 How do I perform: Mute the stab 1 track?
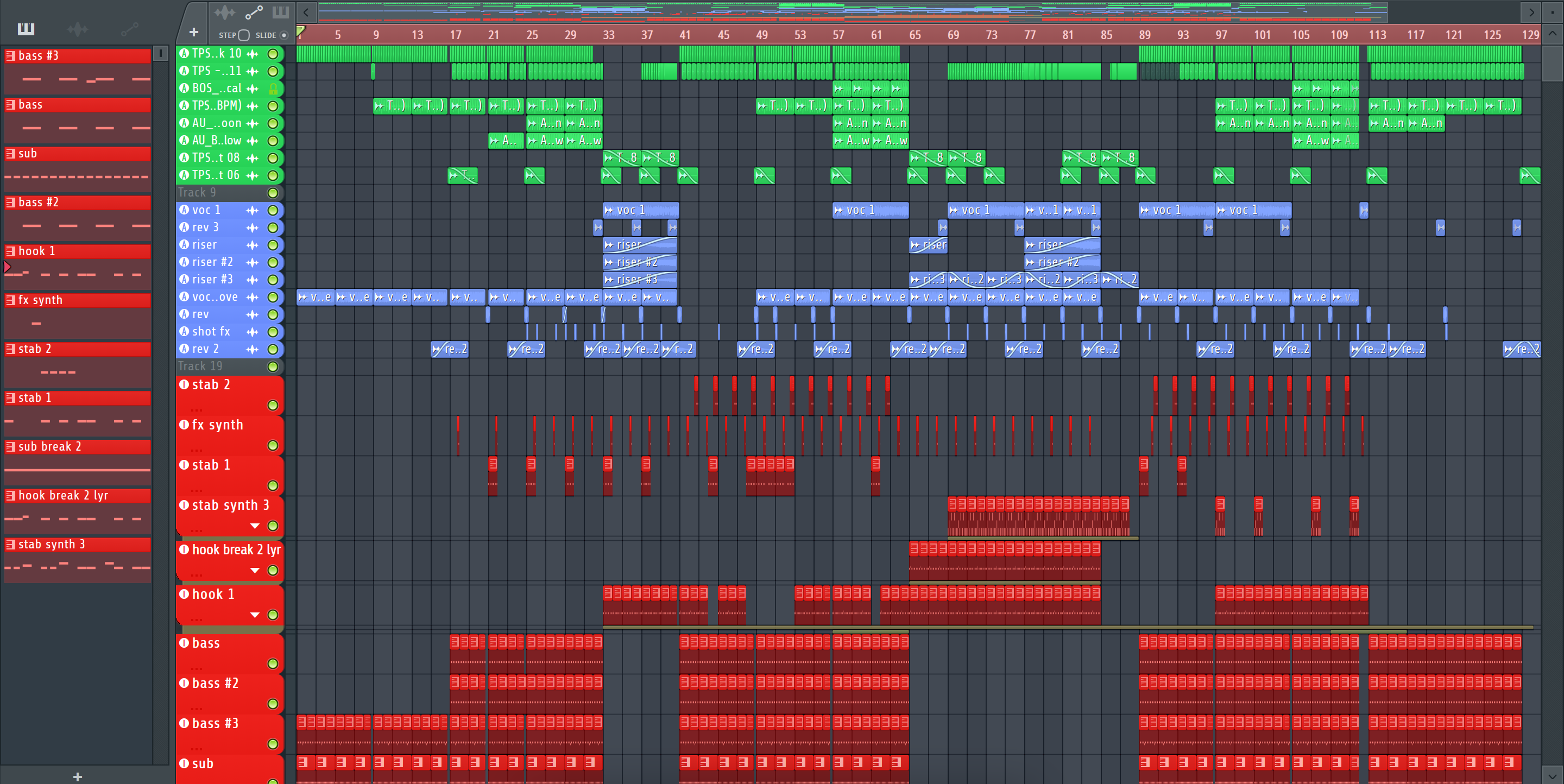coord(273,485)
